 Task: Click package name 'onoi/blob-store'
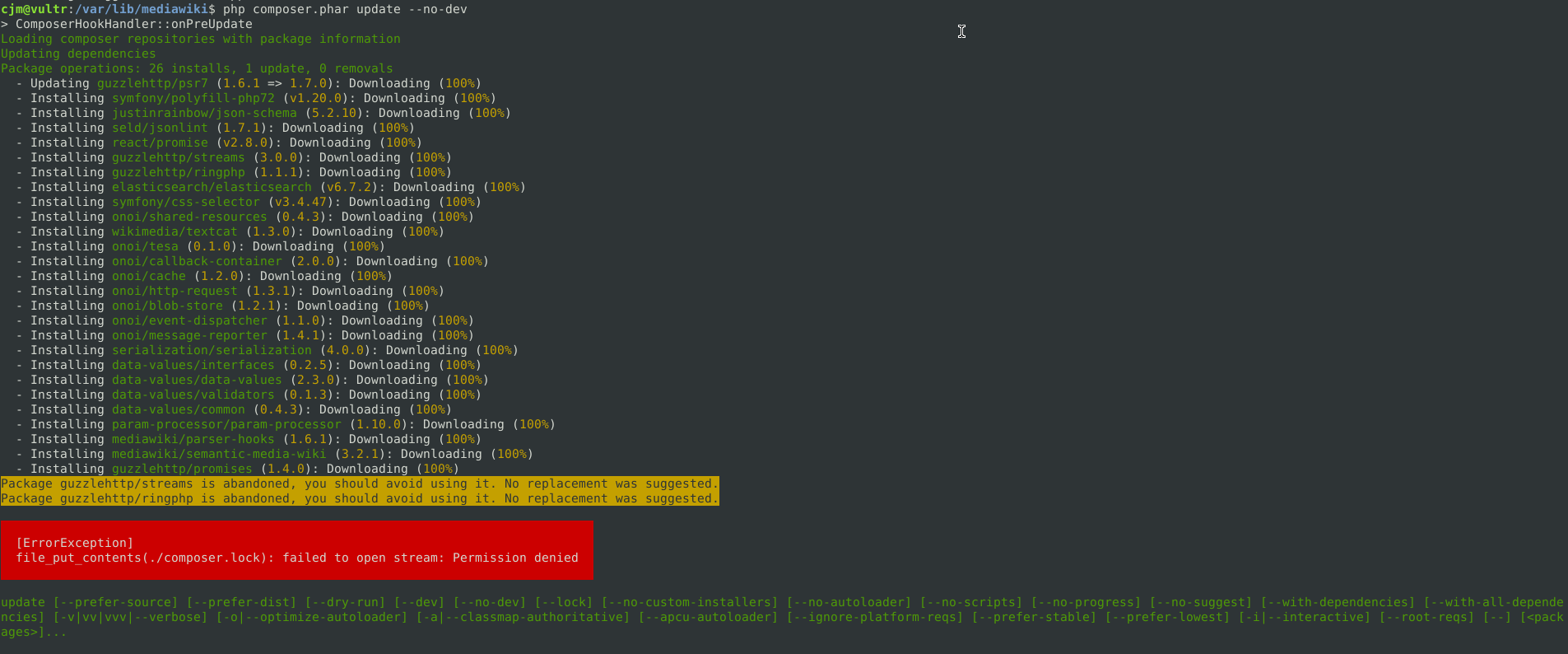tap(167, 306)
